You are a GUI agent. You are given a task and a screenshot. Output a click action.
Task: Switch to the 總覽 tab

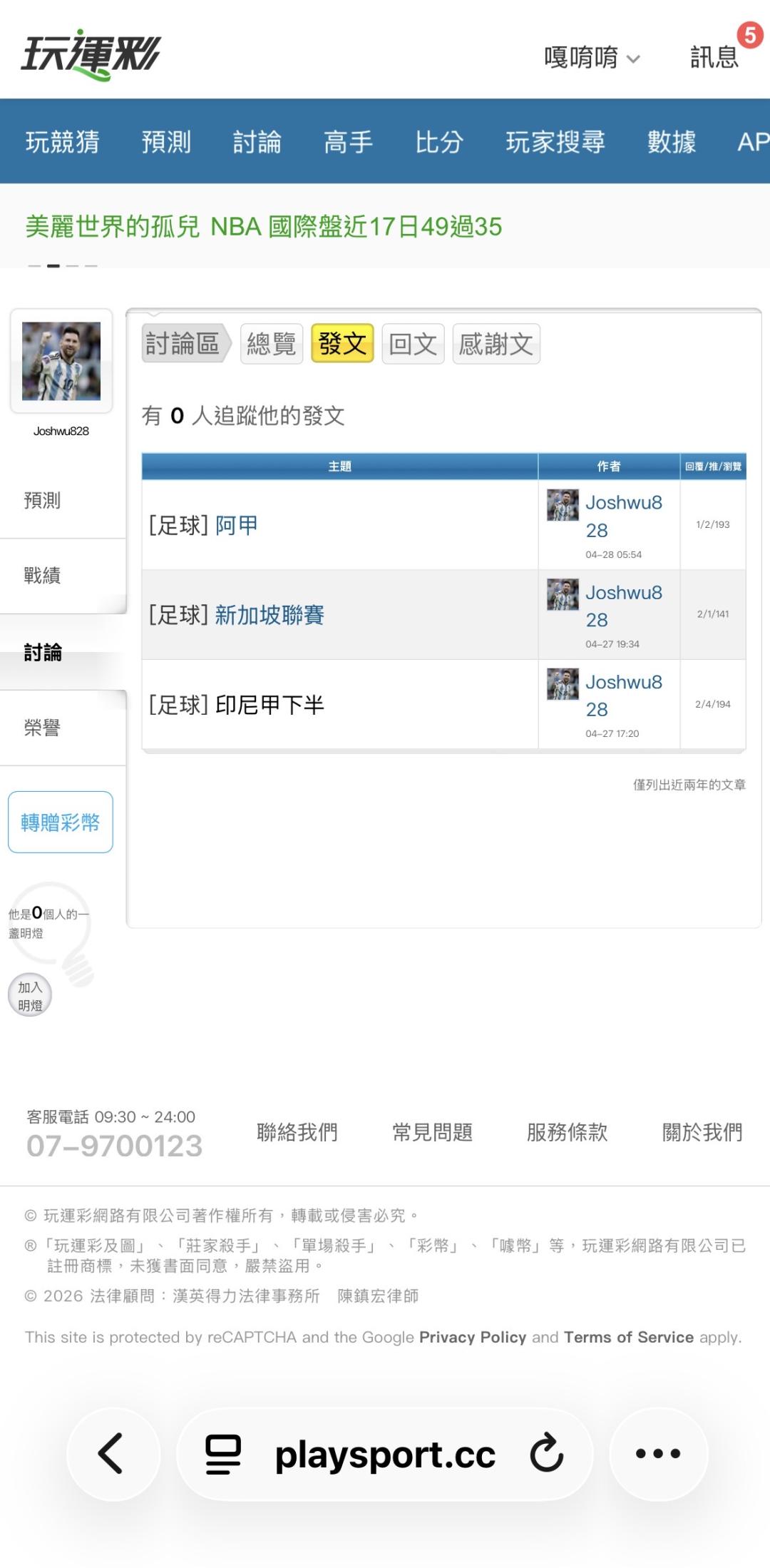272,344
